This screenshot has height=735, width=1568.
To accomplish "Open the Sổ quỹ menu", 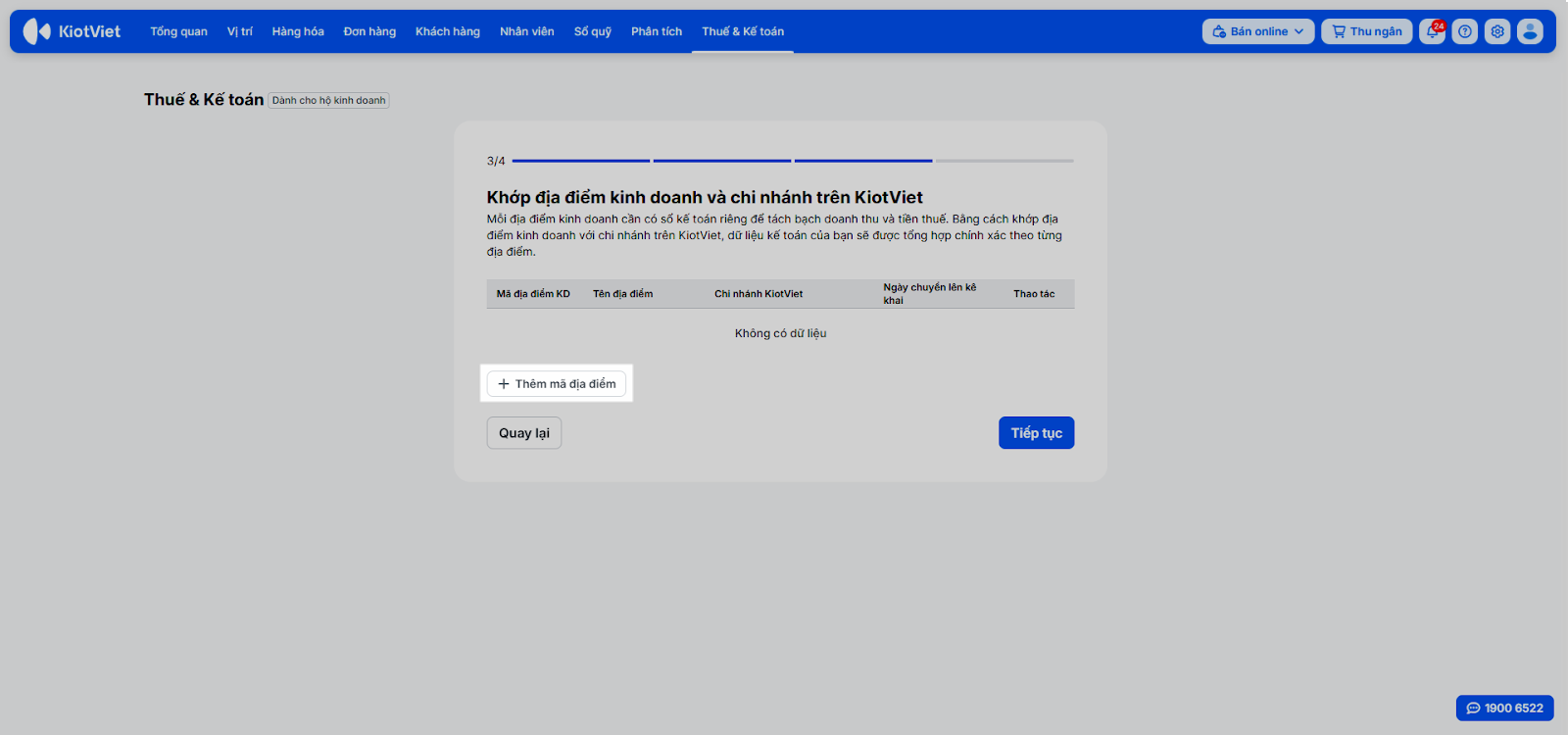I will point(593,31).
